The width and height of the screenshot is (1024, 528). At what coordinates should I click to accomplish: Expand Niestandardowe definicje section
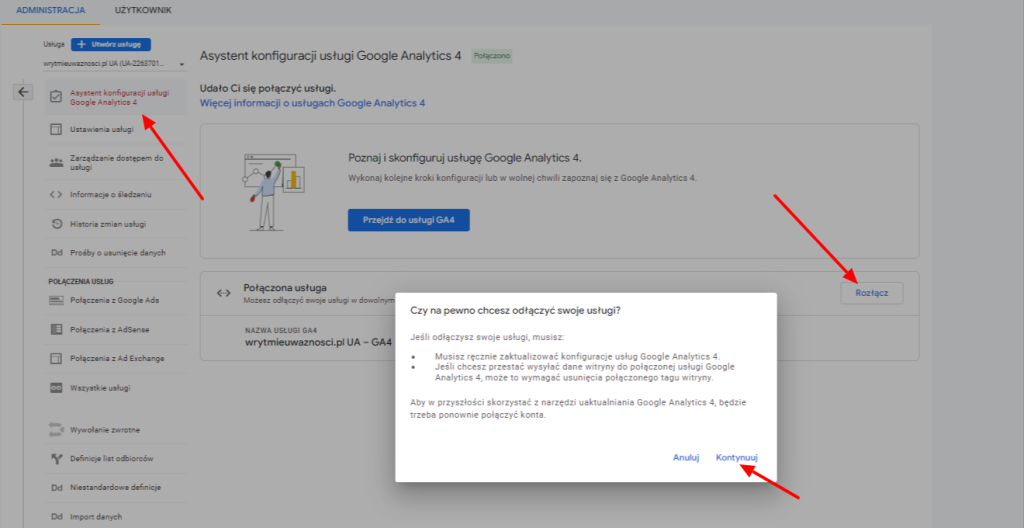click(116, 487)
